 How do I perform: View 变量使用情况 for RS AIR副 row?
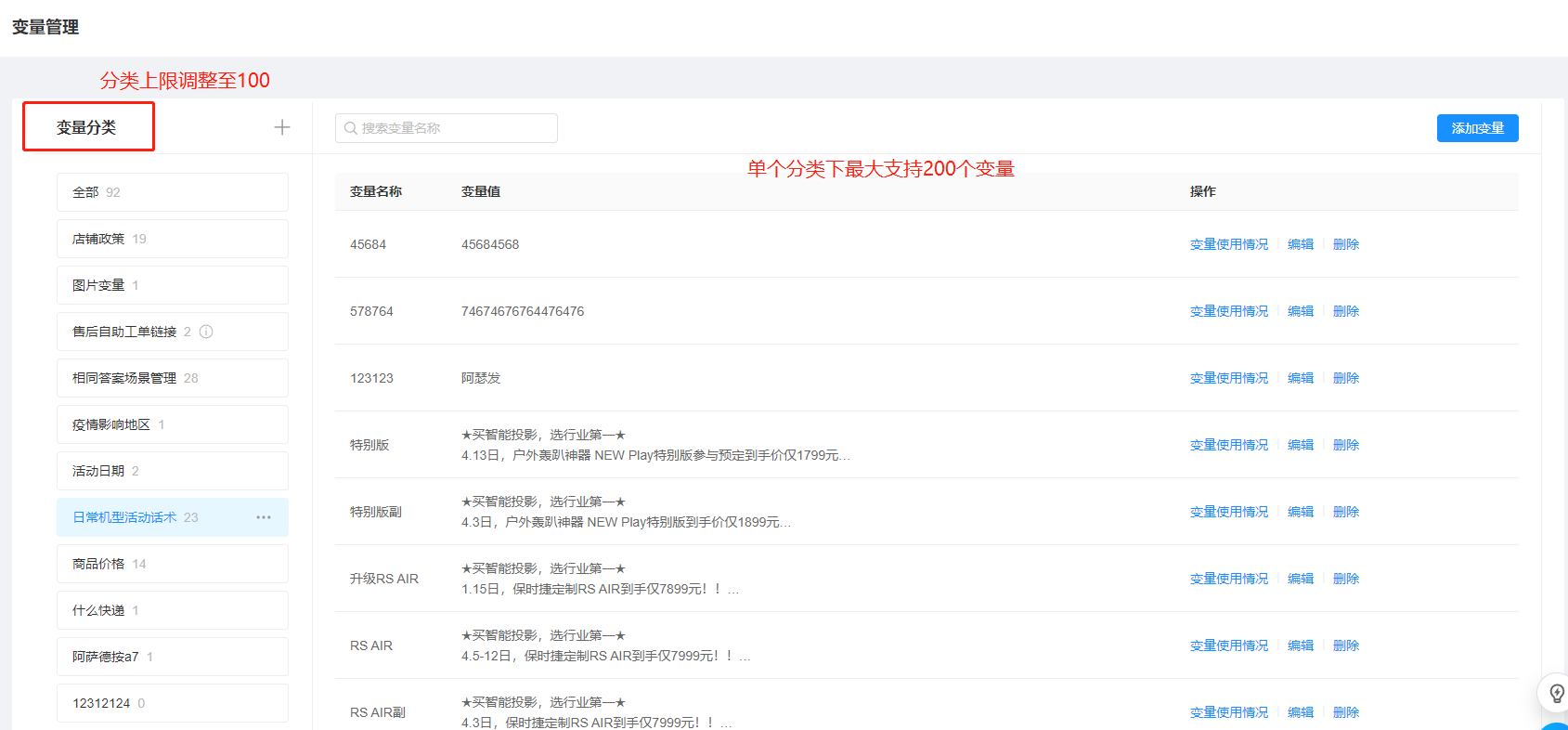coord(1229,712)
